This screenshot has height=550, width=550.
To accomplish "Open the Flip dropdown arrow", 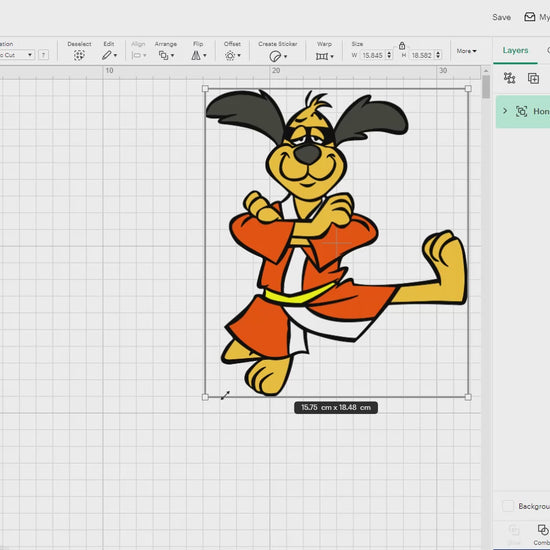I will [x=205, y=56].
